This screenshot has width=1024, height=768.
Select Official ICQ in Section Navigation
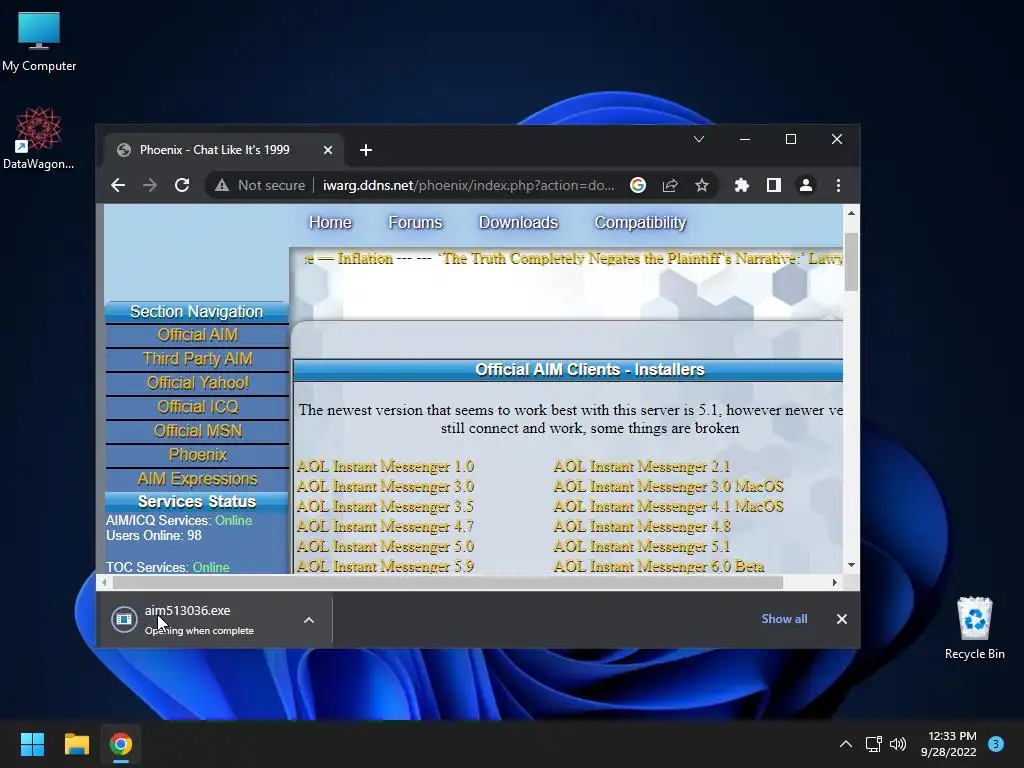[x=197, y=408]
